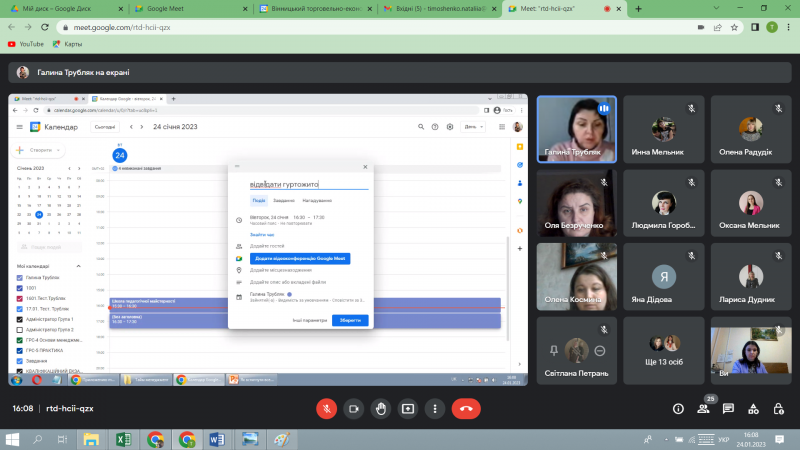The image size is (800, 450).
Task: Click event title field 'відвідати гуртожито'
Action: 309,184
